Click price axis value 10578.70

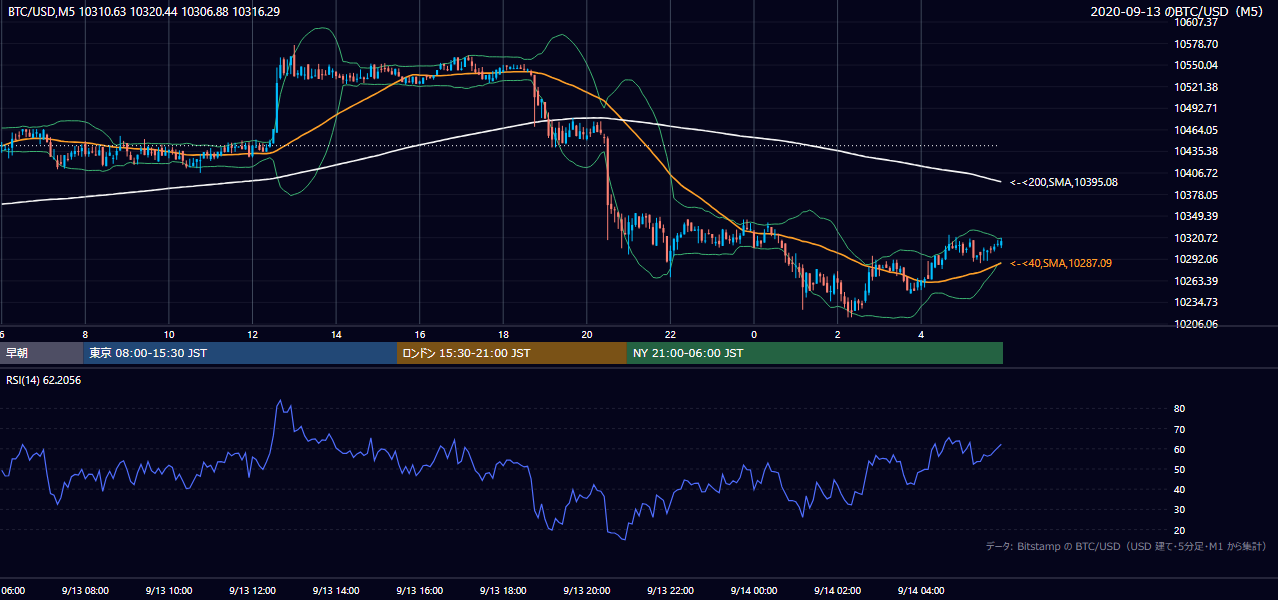pos(1196,44)
